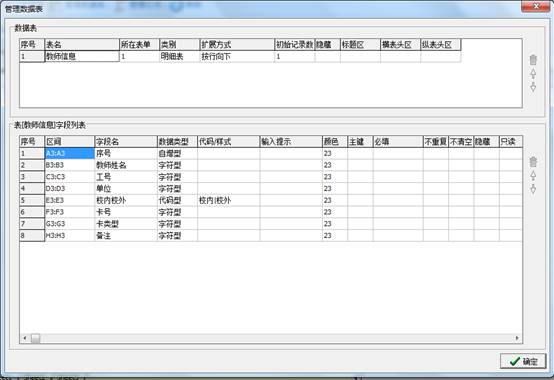Click the horizontal scrollbar right arrow
The width and height of the screenshot is (554, 380).
coord(517,338)
